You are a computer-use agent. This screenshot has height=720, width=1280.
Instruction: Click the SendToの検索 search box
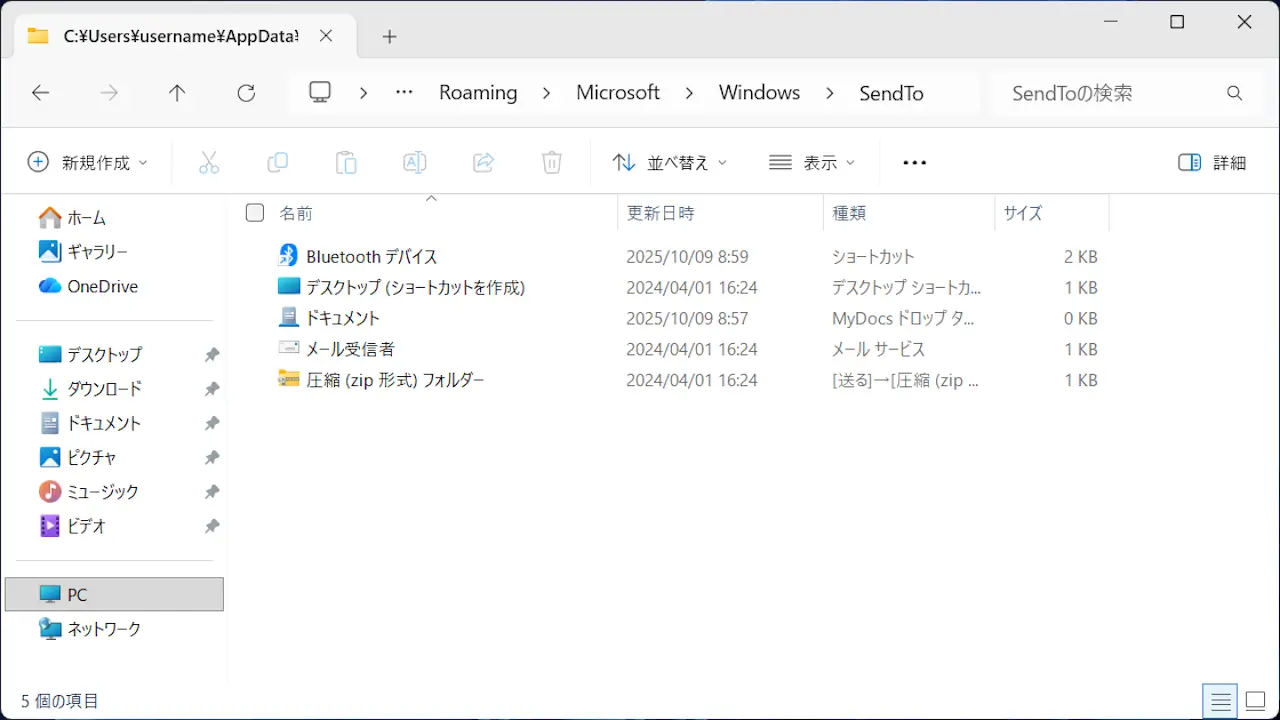[1110, 93]
